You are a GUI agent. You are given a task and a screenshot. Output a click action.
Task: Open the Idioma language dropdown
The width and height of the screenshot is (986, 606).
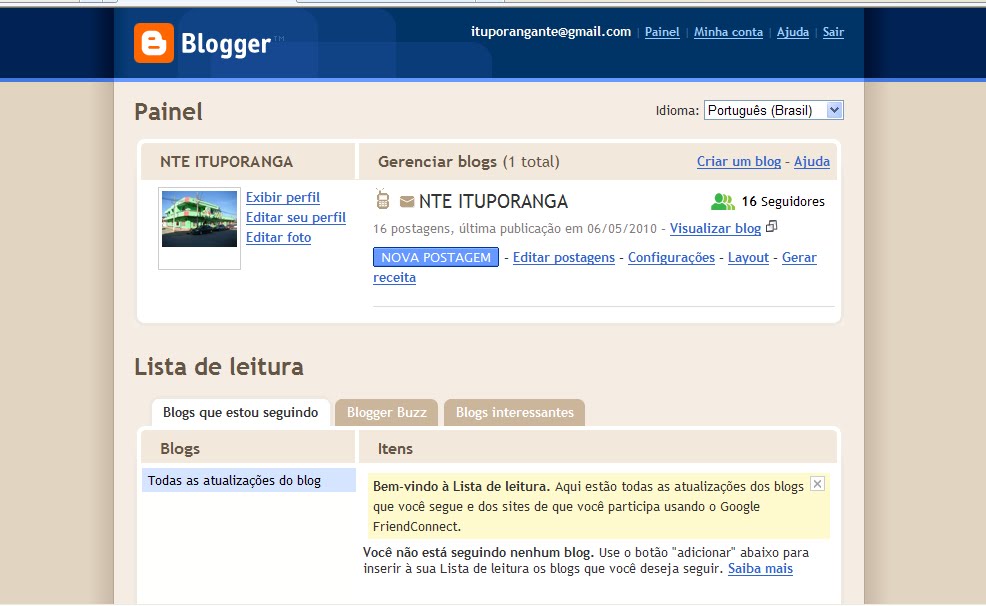pos(773,110)
